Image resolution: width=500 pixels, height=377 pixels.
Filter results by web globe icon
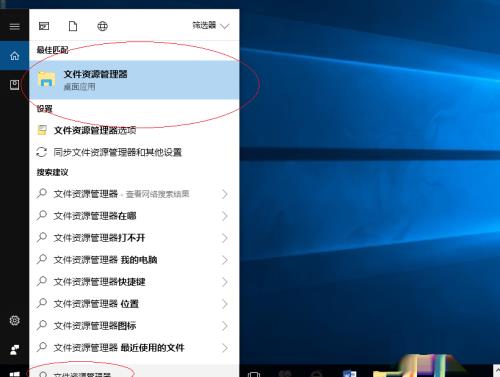click(102, 26)
